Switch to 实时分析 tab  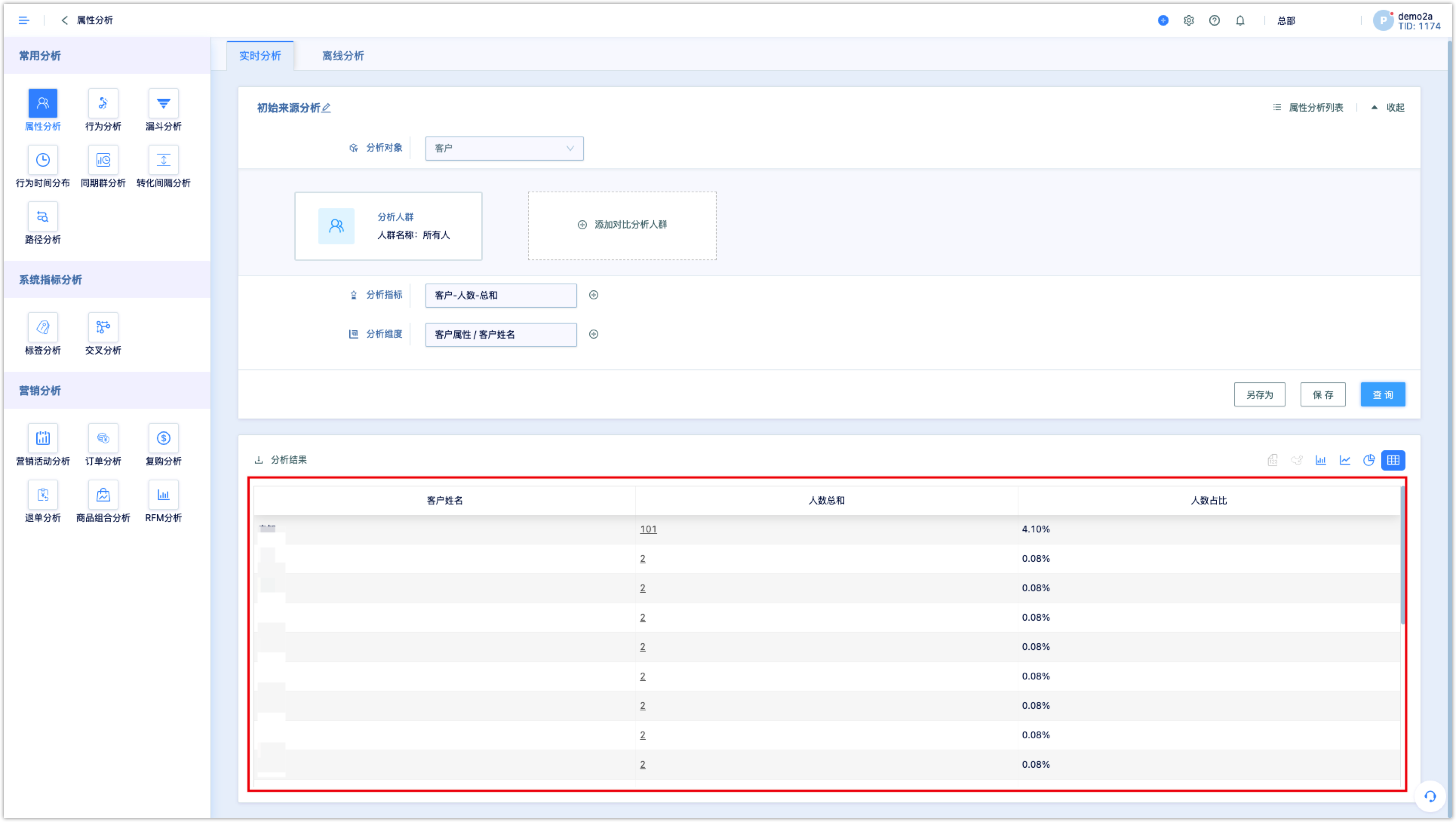click(x=260, y=55)
